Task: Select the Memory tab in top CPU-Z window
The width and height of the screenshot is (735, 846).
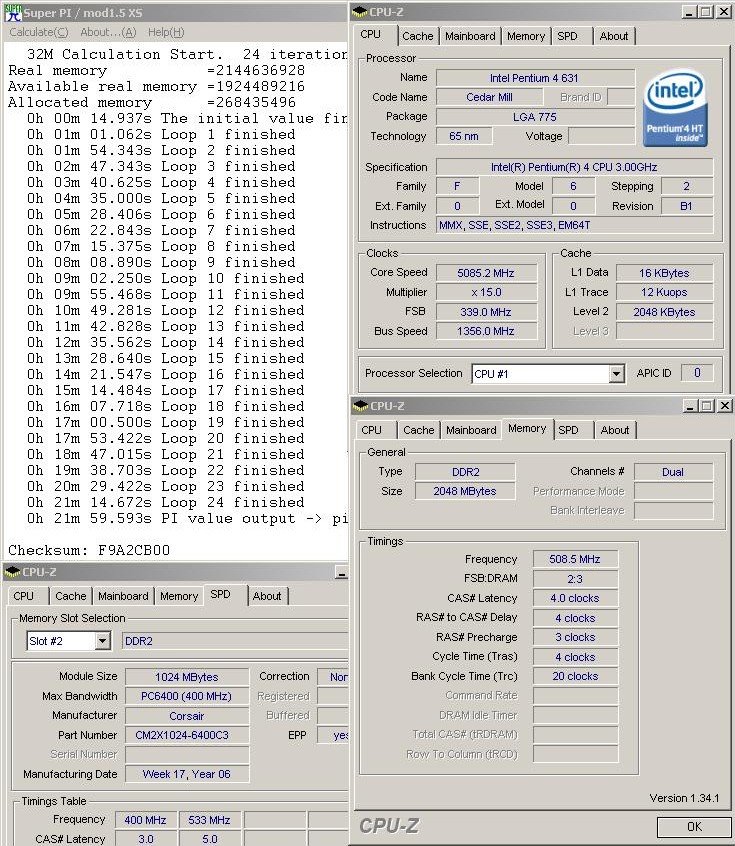Action: point(526,36)
